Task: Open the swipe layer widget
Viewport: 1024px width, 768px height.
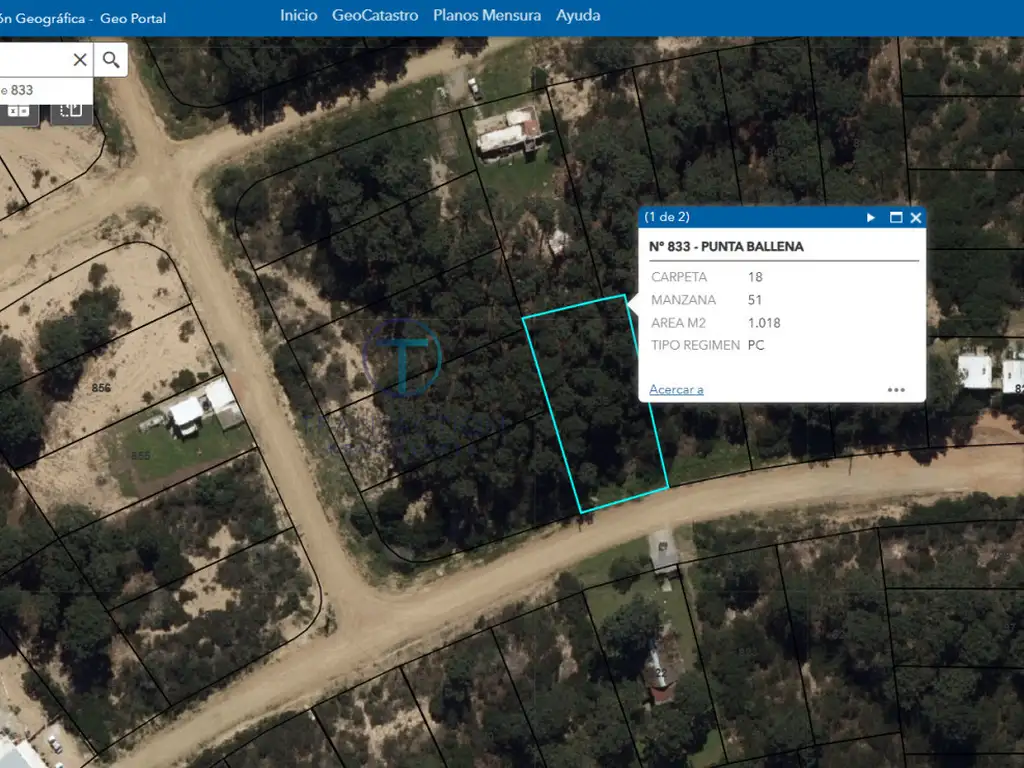Action: [70, 110]
